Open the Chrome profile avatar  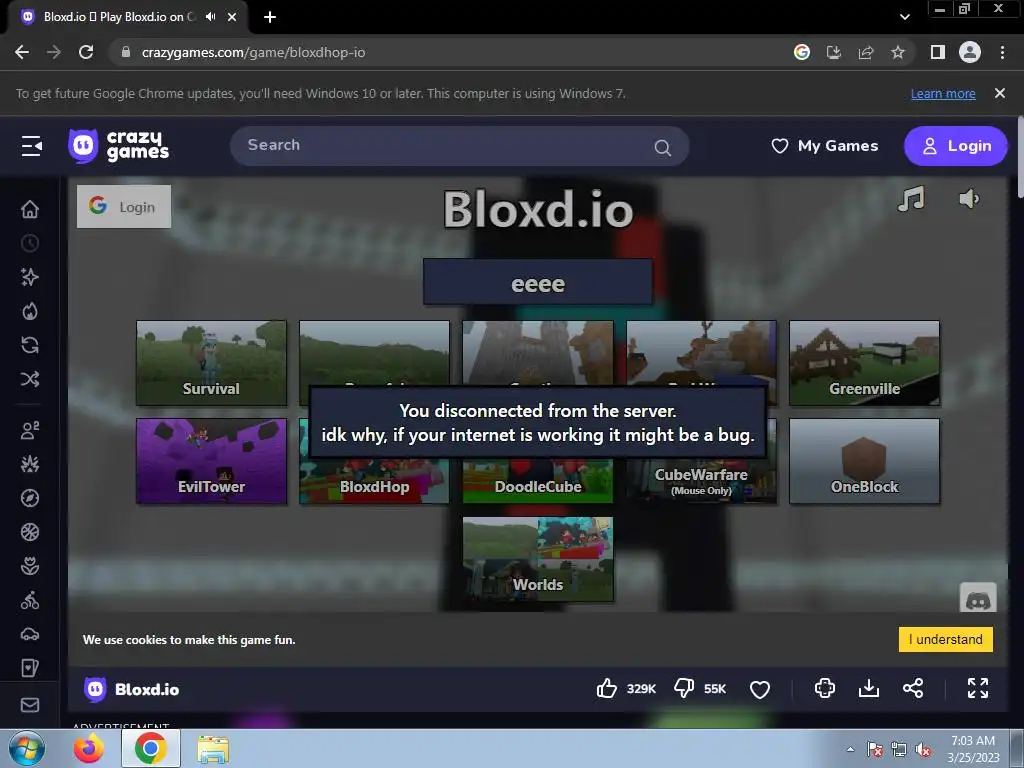tap(970, 52)
